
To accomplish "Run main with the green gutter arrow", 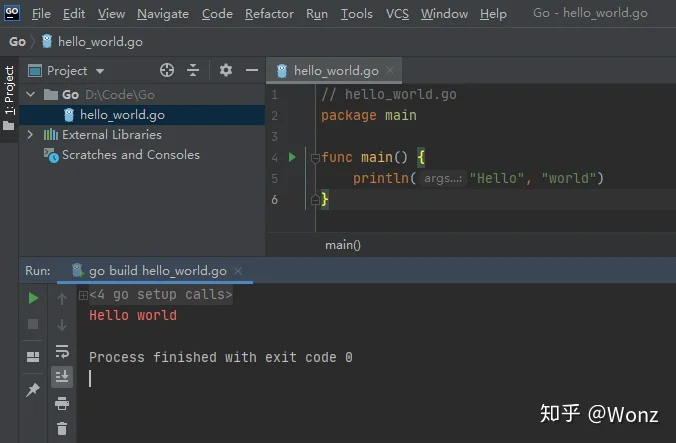I will [x=292, y=157].
